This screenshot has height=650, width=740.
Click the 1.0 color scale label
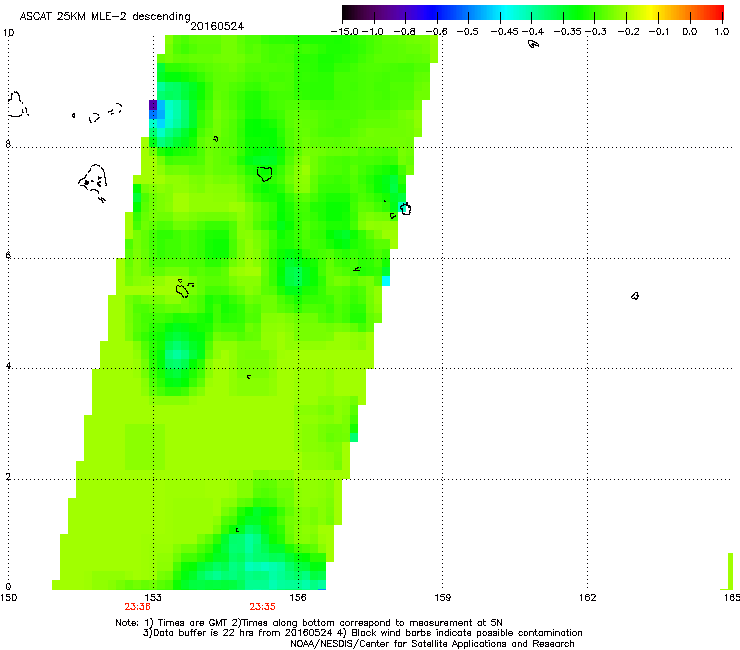point(722,32)
